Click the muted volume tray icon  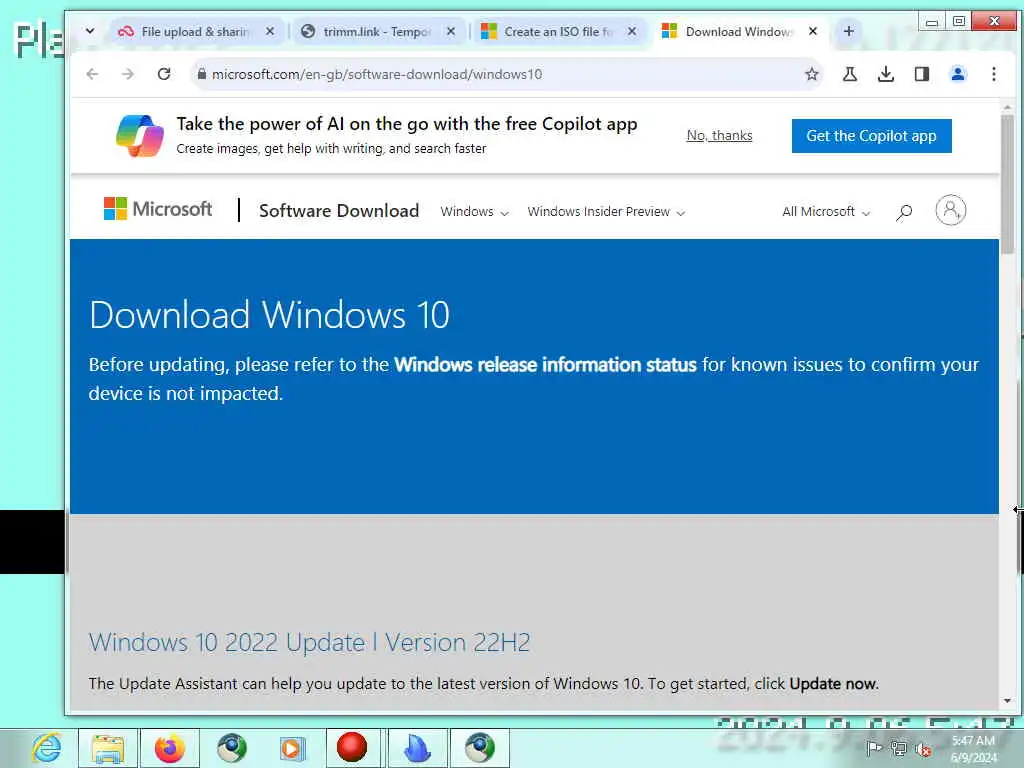(923, 749)
